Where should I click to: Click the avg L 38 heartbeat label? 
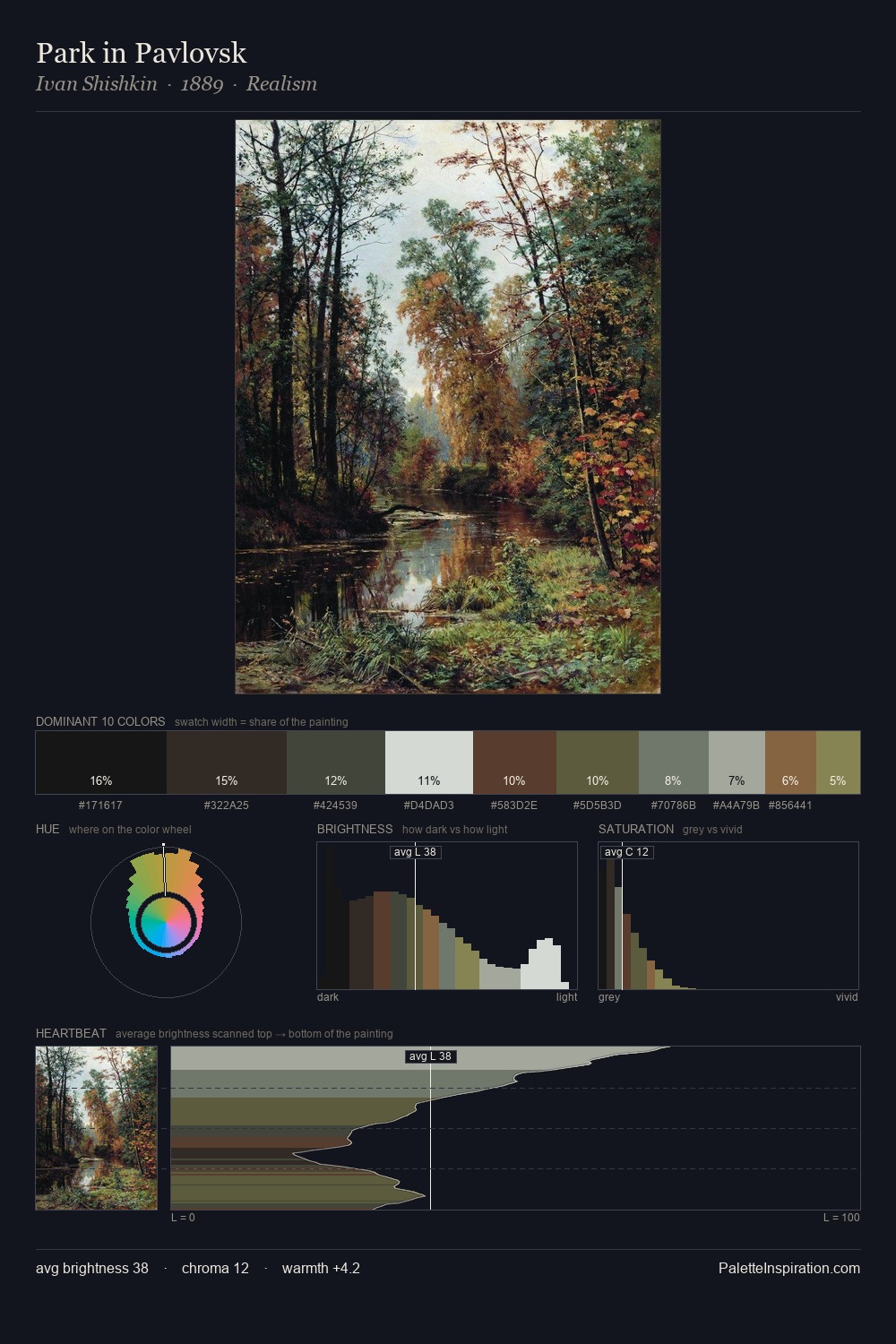[x=431, y=1056]
